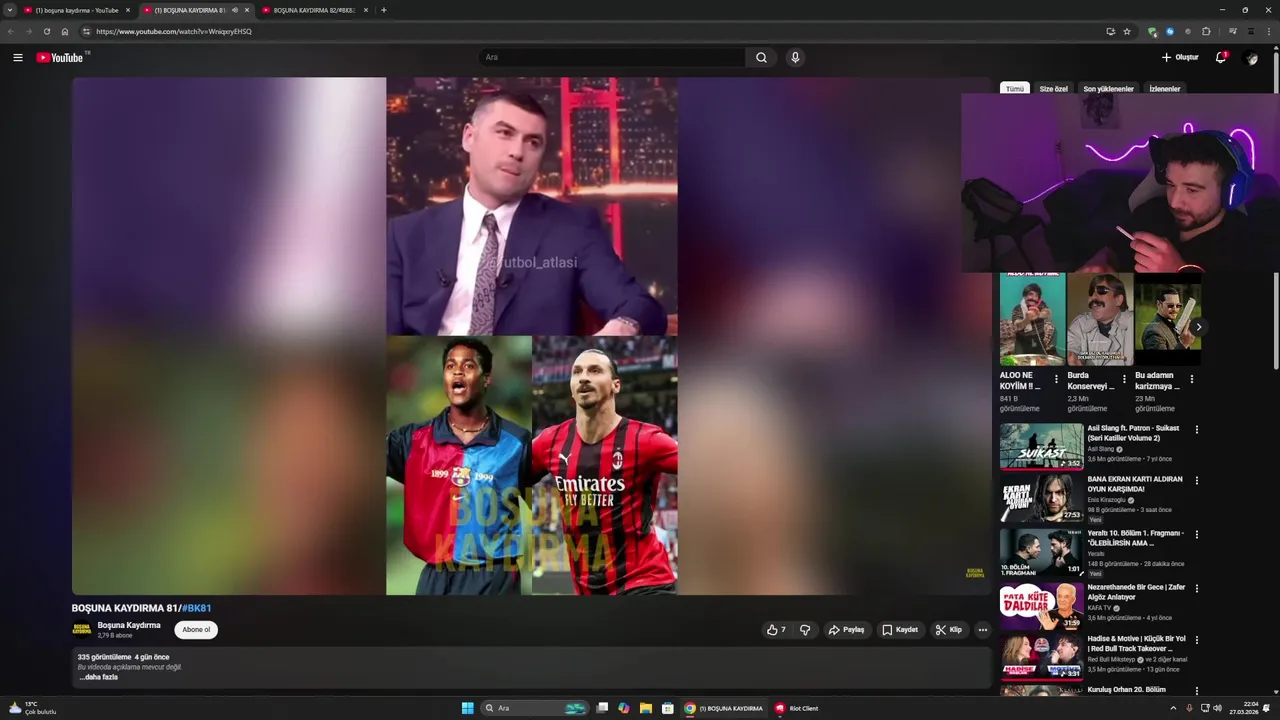The image size is (1280, 720).
Task: Open options for Burda Konserveyi short
Action: [x=1124, y=379]
